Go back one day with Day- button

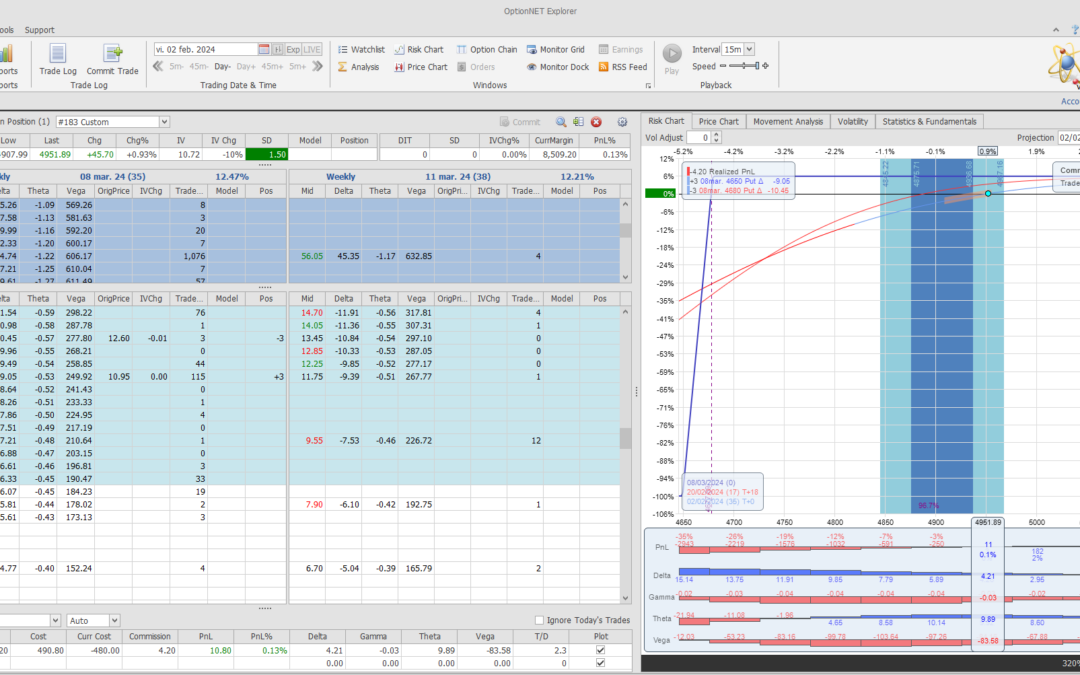222,66
